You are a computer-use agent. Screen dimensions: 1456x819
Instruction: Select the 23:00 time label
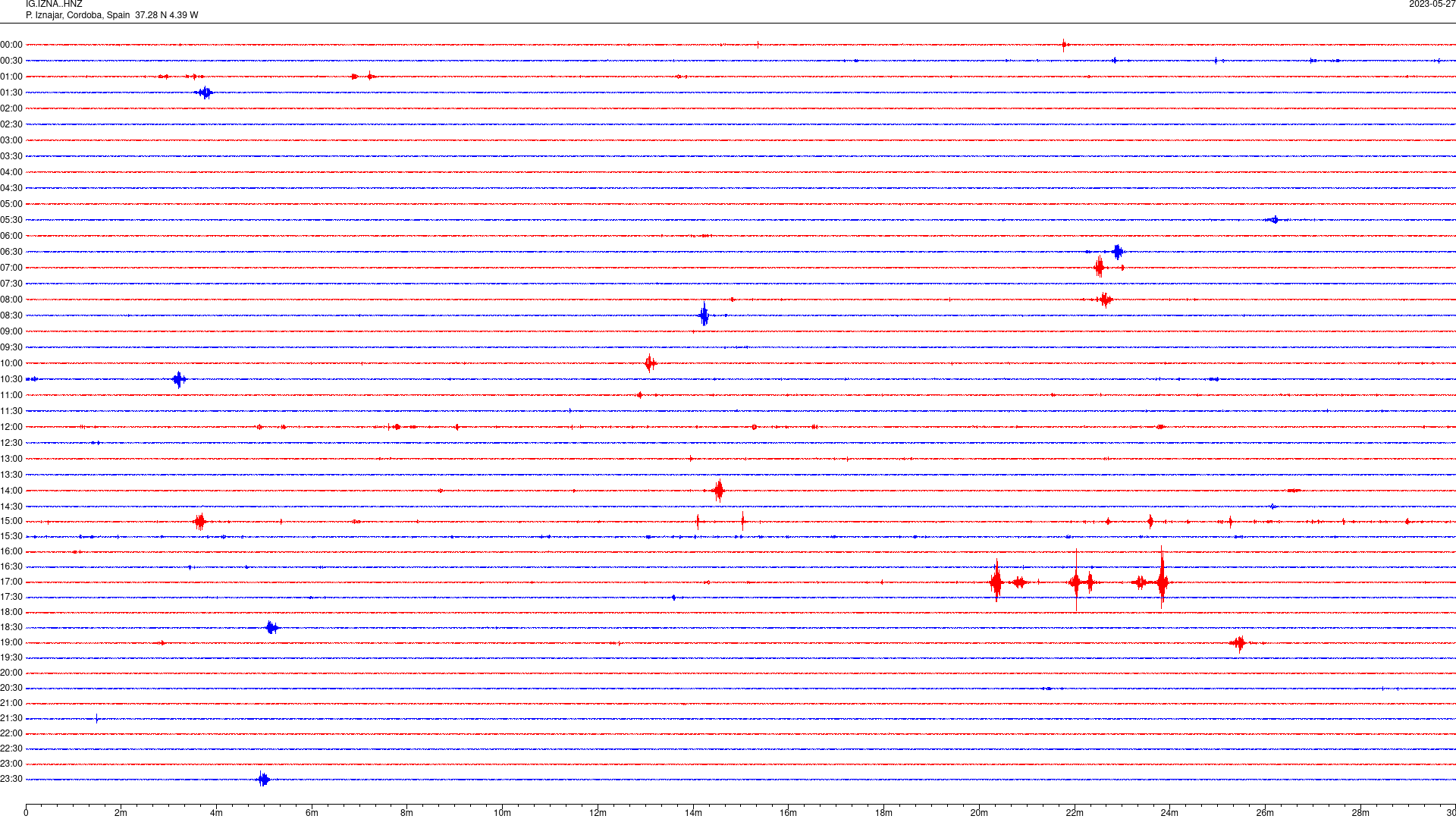[x=11, y=764]
